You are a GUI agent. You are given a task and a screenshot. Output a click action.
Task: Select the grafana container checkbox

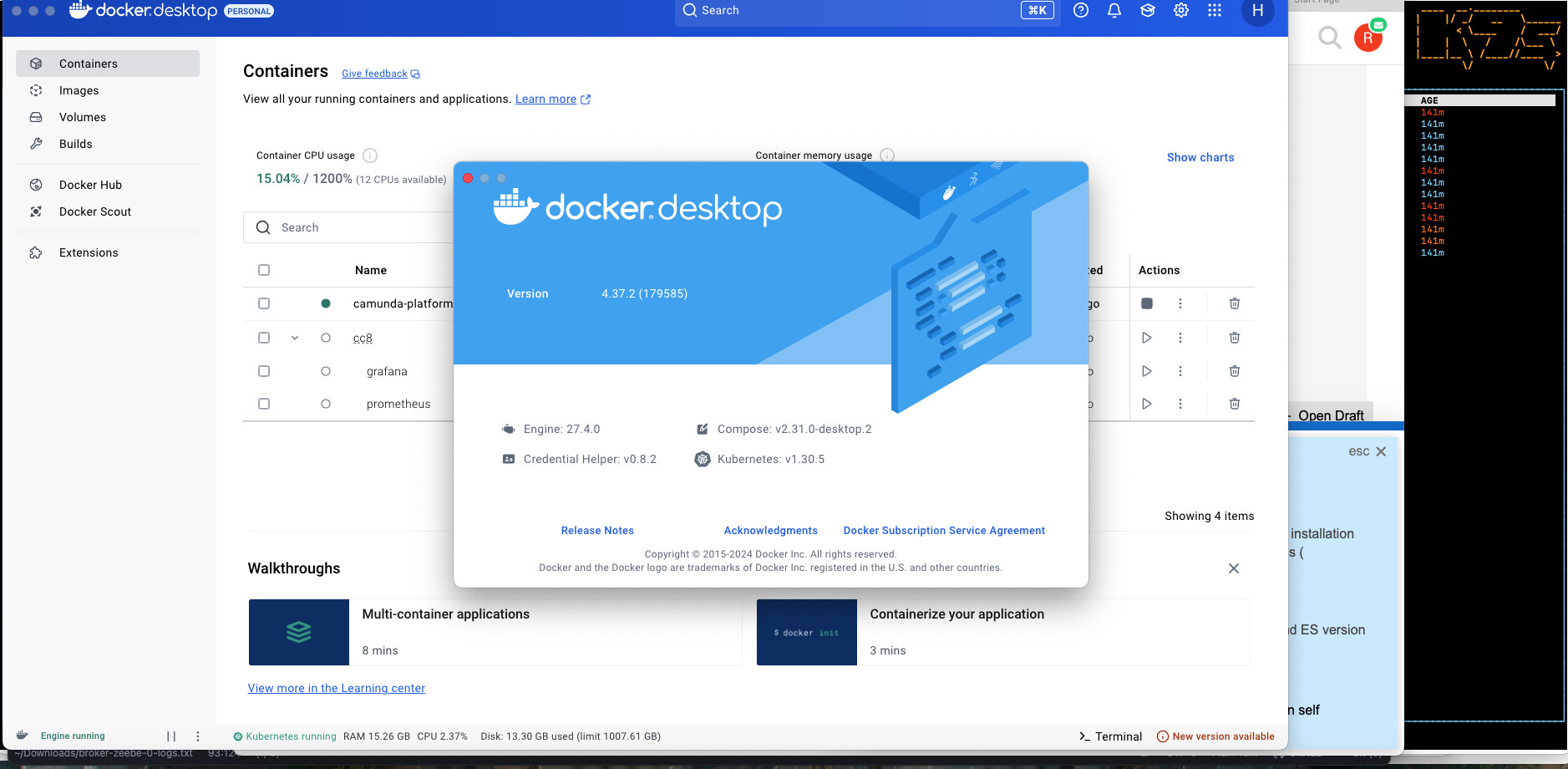pos(264,371)
